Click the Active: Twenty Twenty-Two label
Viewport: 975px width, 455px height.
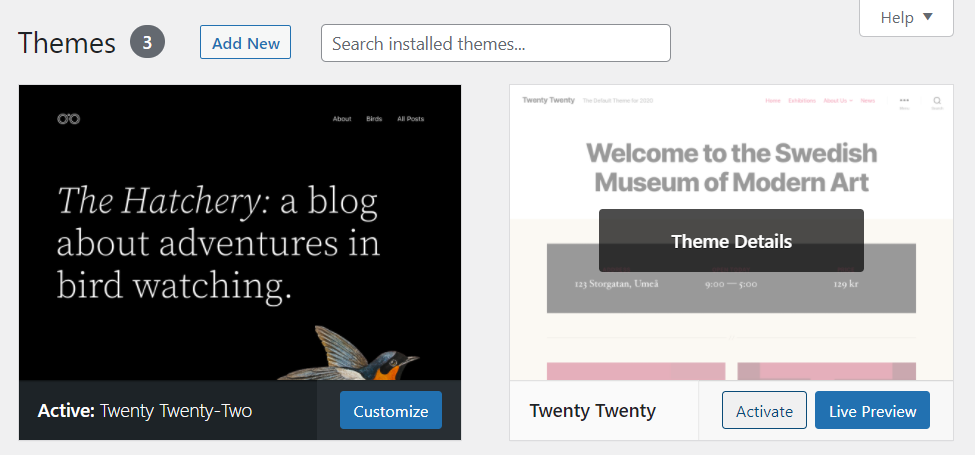coord(145,411)
